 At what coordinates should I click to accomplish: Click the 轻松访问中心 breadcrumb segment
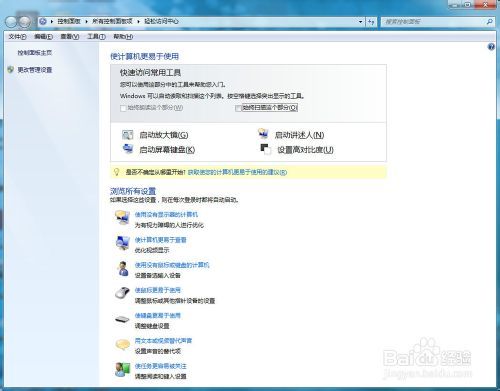[161, 21]
